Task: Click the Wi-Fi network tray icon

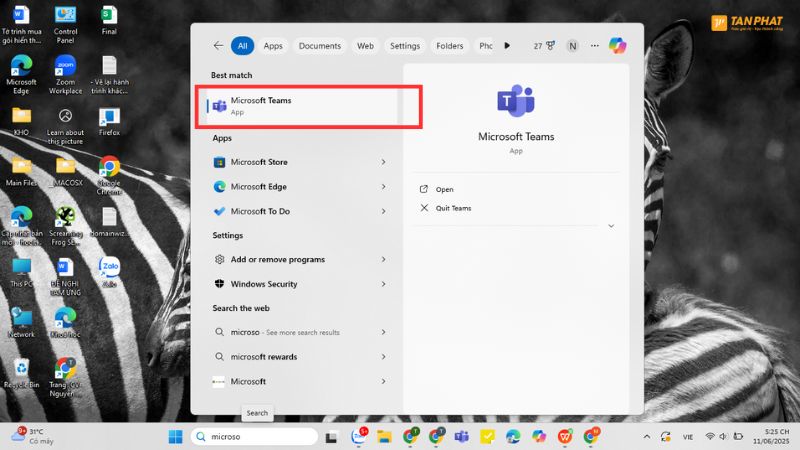Action: 710,437
